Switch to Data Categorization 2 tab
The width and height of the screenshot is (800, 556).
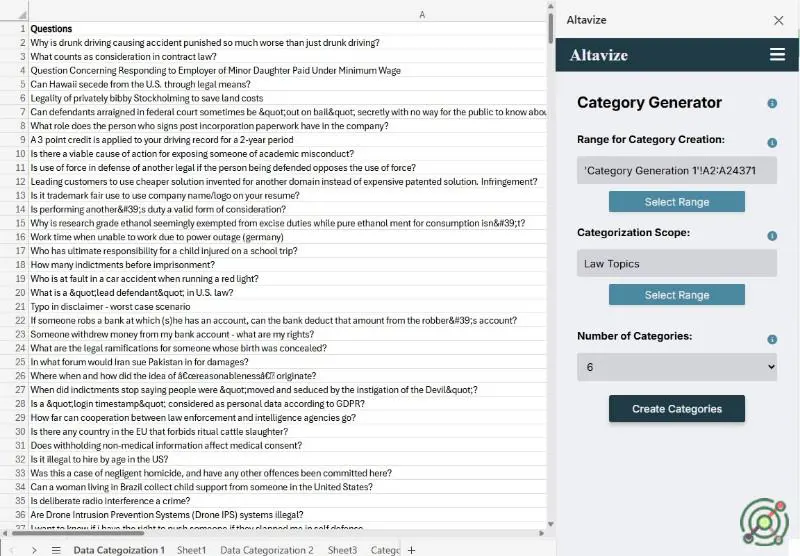coord(267,550)
